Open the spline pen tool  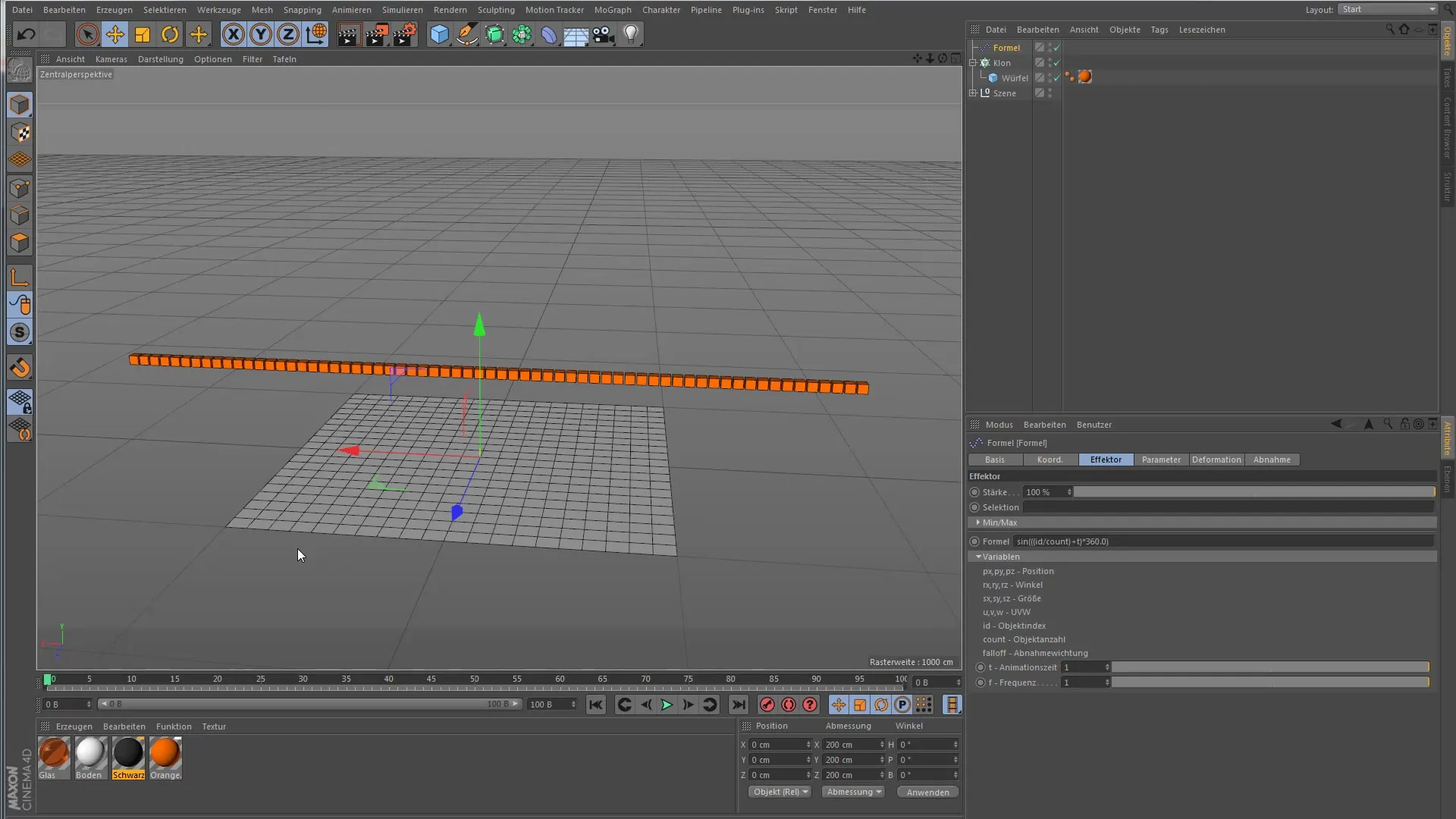(x=466, y=34)
